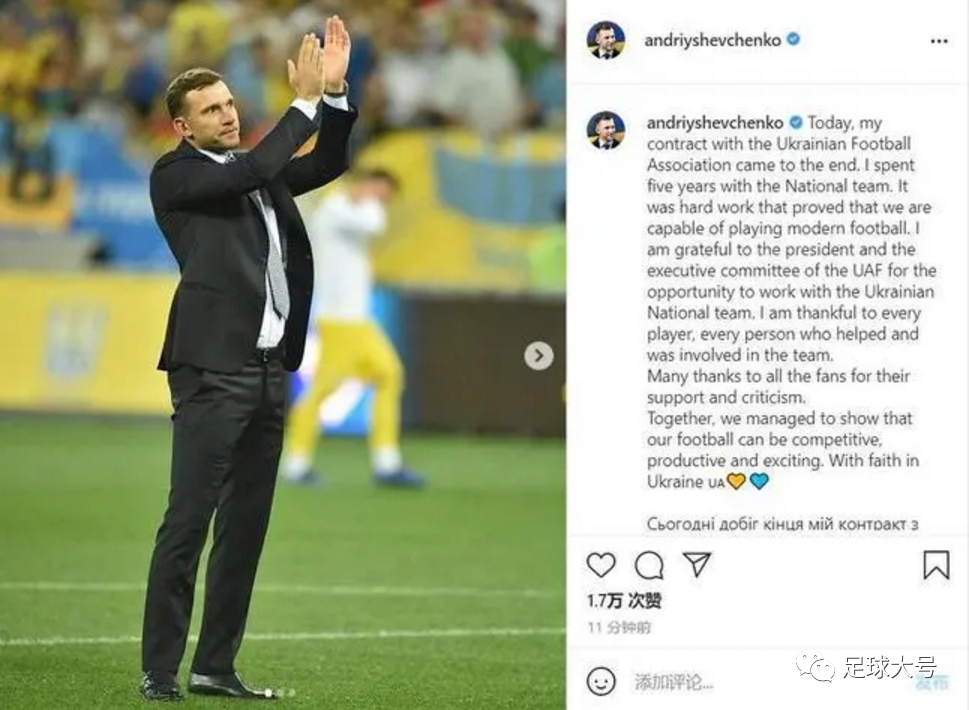Advance to the next photo with the arrow
Viewport: 969px width, 710px height.
[539, 356]
